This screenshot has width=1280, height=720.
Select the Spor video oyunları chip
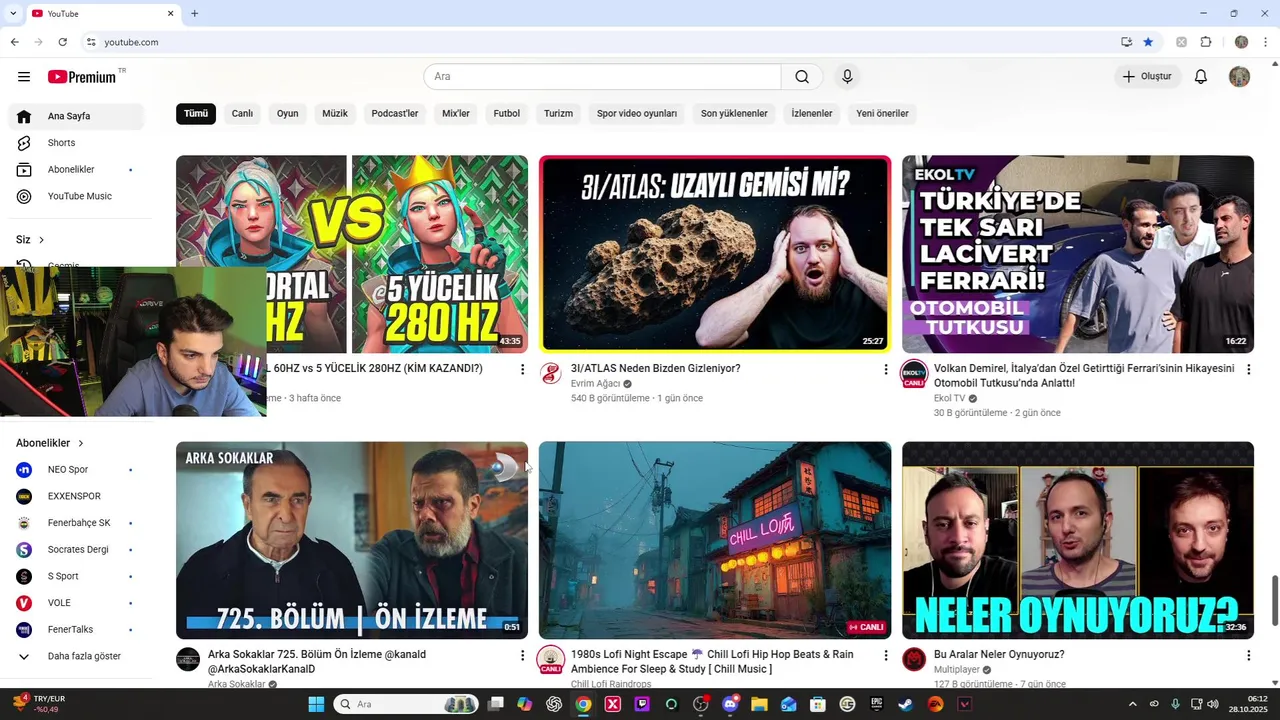(x=637, y=114)
